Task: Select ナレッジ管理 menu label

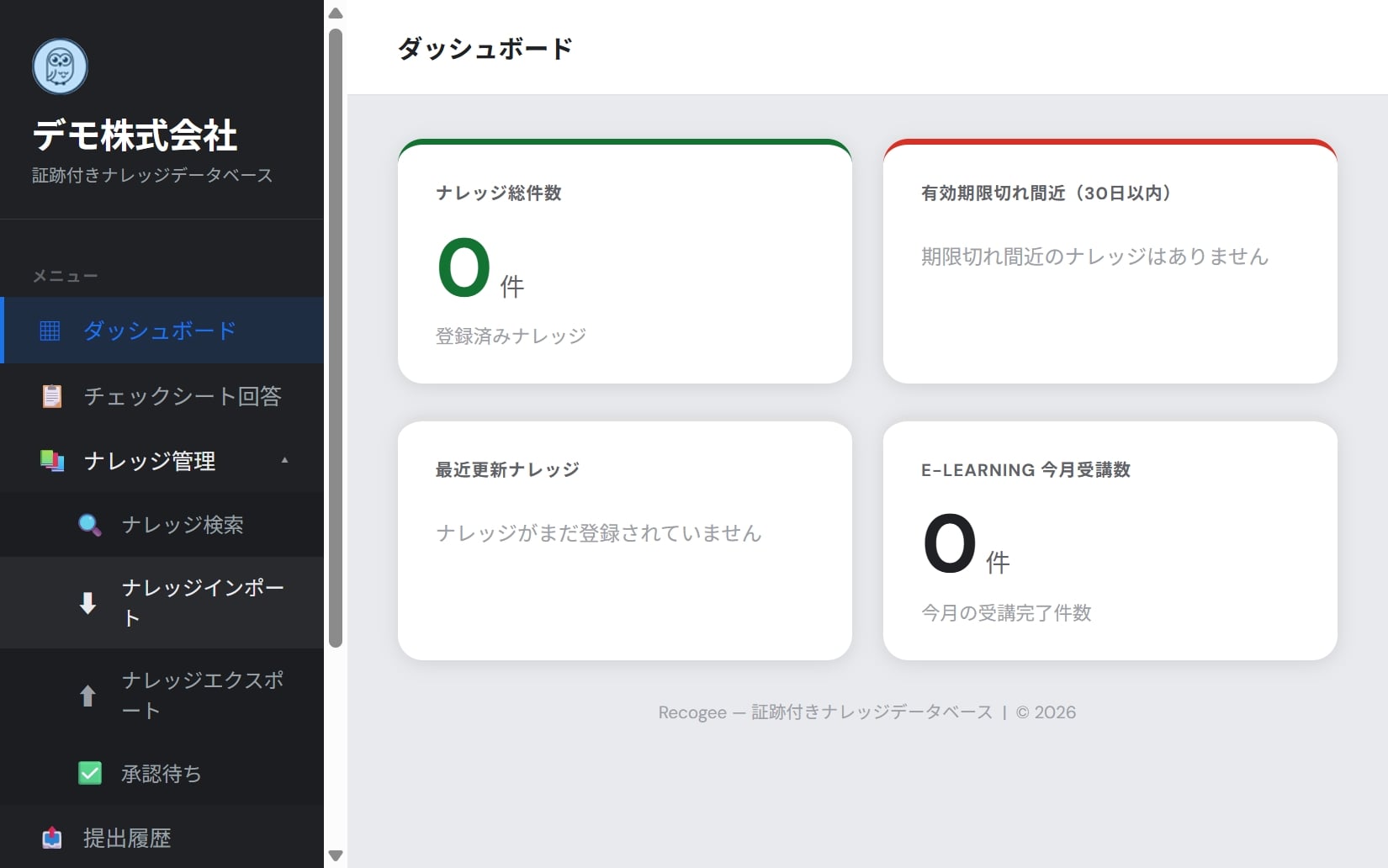Action: [150, 461]
